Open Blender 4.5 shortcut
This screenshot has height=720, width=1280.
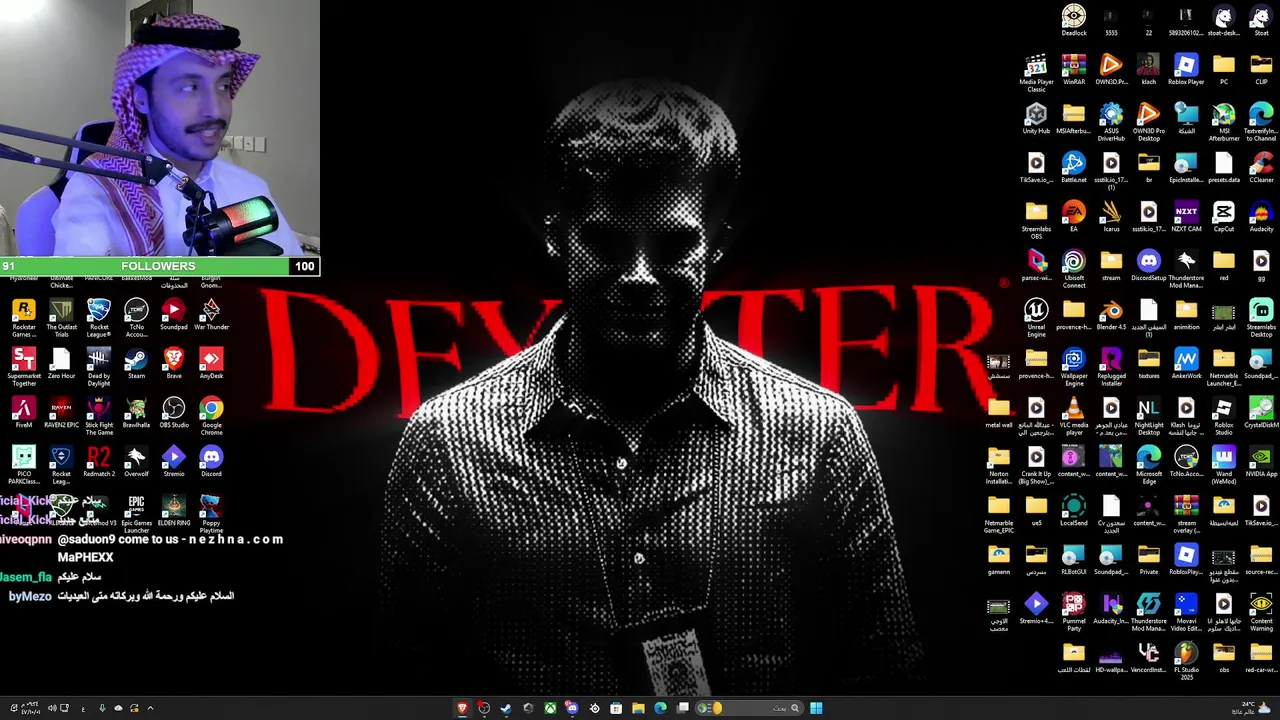(x=1111, y=314)
